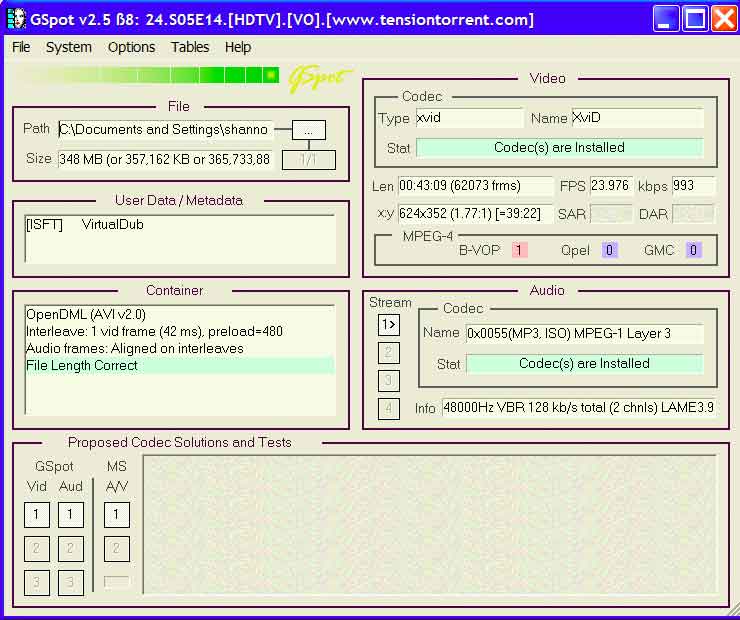The height and width of the screenshot is (620, 740).
Task: Click the kbps field showing 993
Action: tap(693, 185)
